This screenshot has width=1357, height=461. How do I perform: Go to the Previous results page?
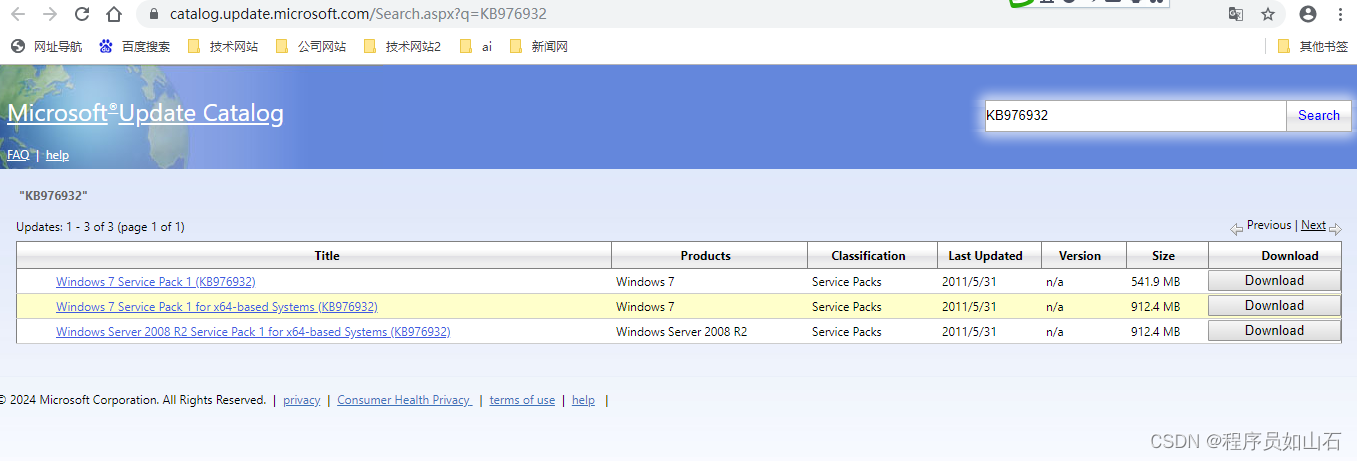pyautogui.click(x=1269, y=225)
